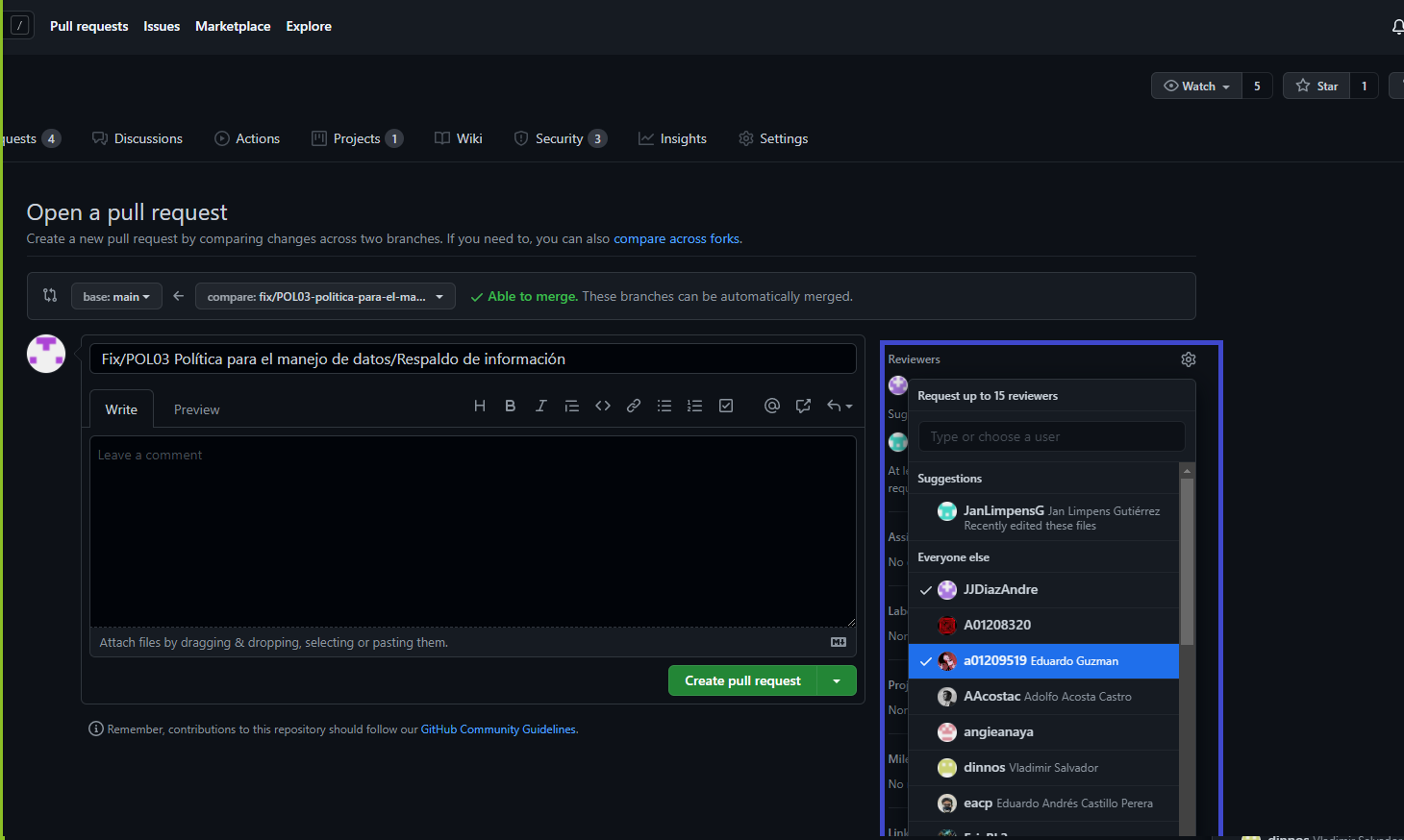Open Reviewers settings gear
This screenshot has width=1404, height=840.
click(x=1189, y=359)
